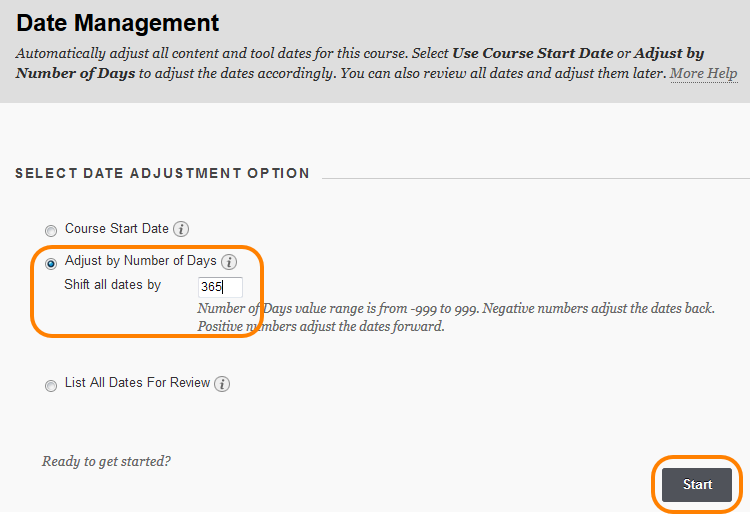Select the Course Start Date radio button
The height and width of the screenshot is (514, 750).
point(51,231)
